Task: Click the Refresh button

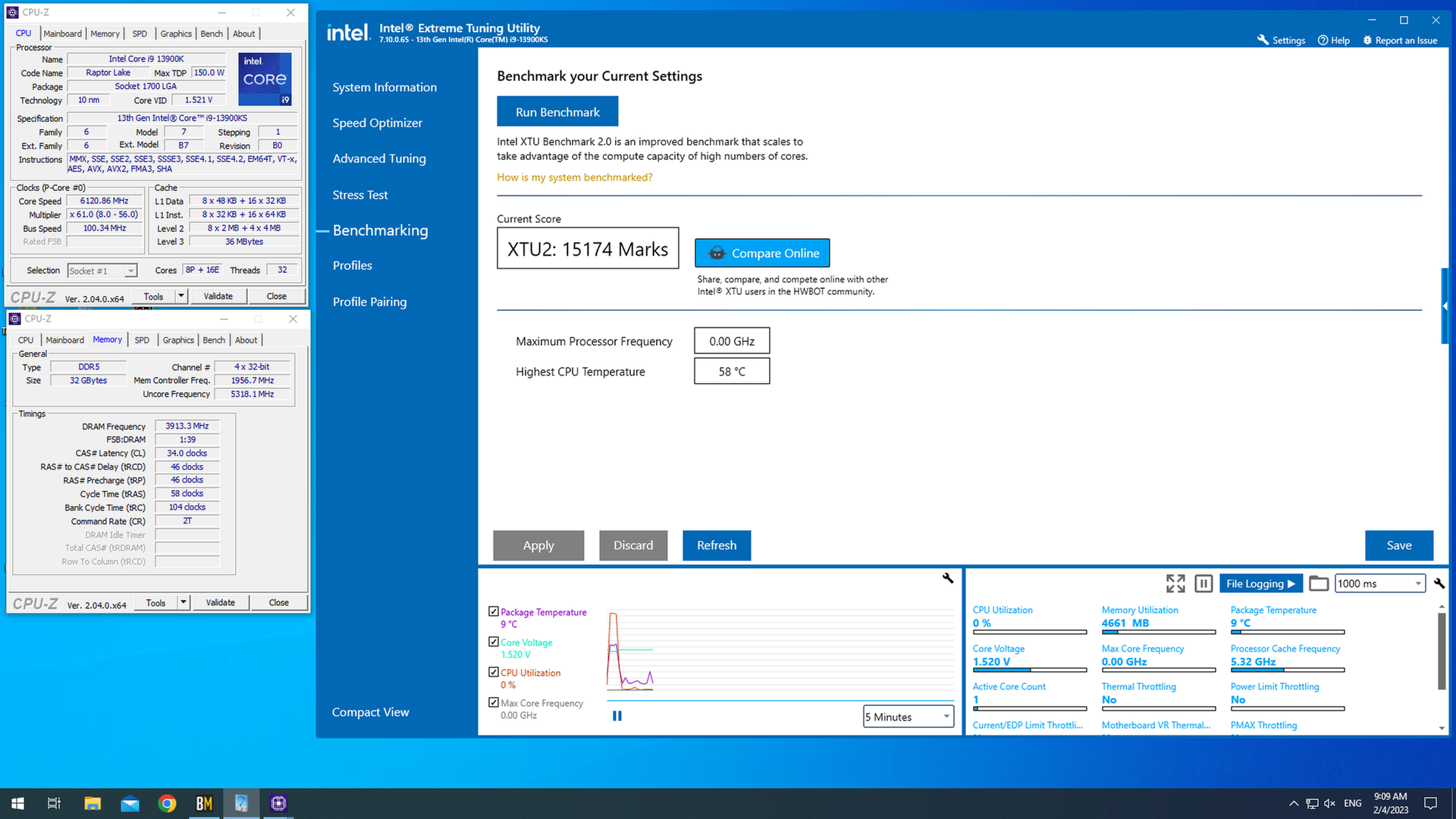Action: click(717, 545)
